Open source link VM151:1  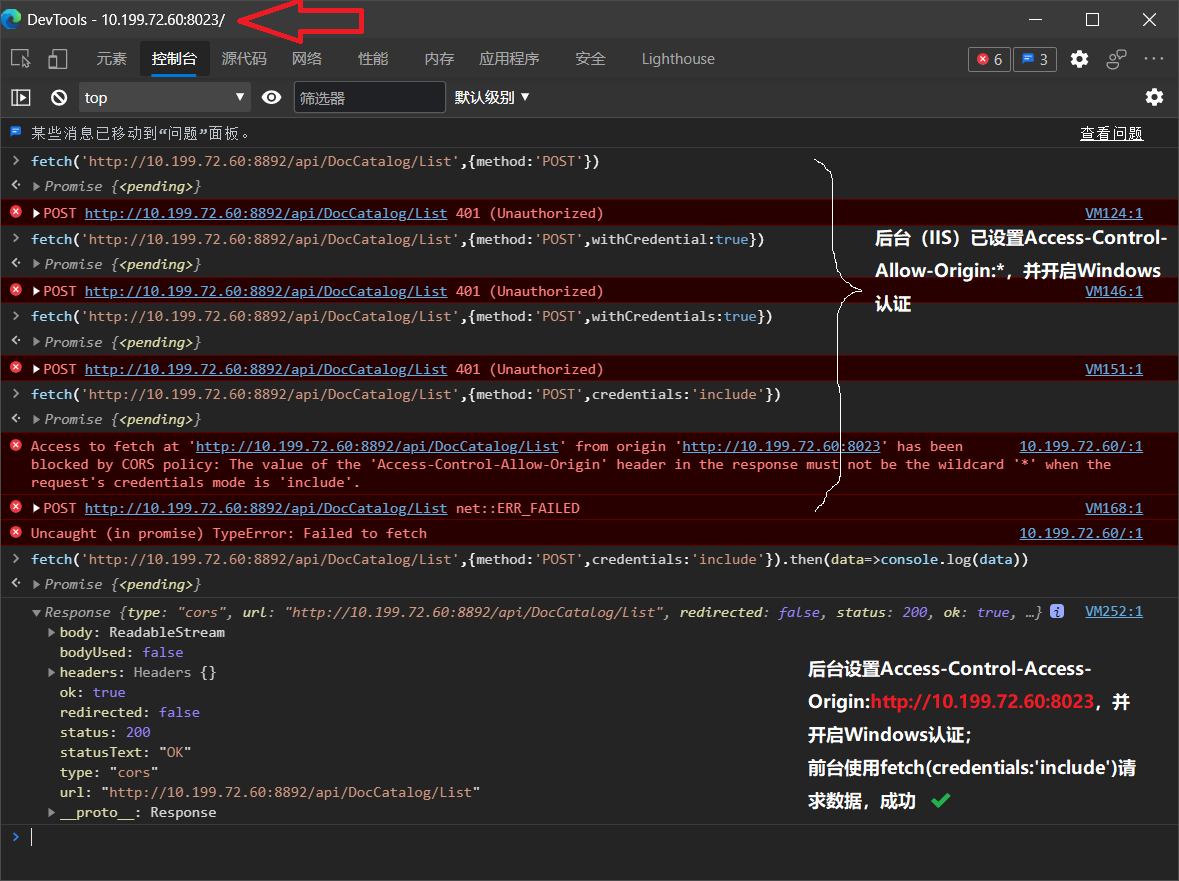point(1114,369)
